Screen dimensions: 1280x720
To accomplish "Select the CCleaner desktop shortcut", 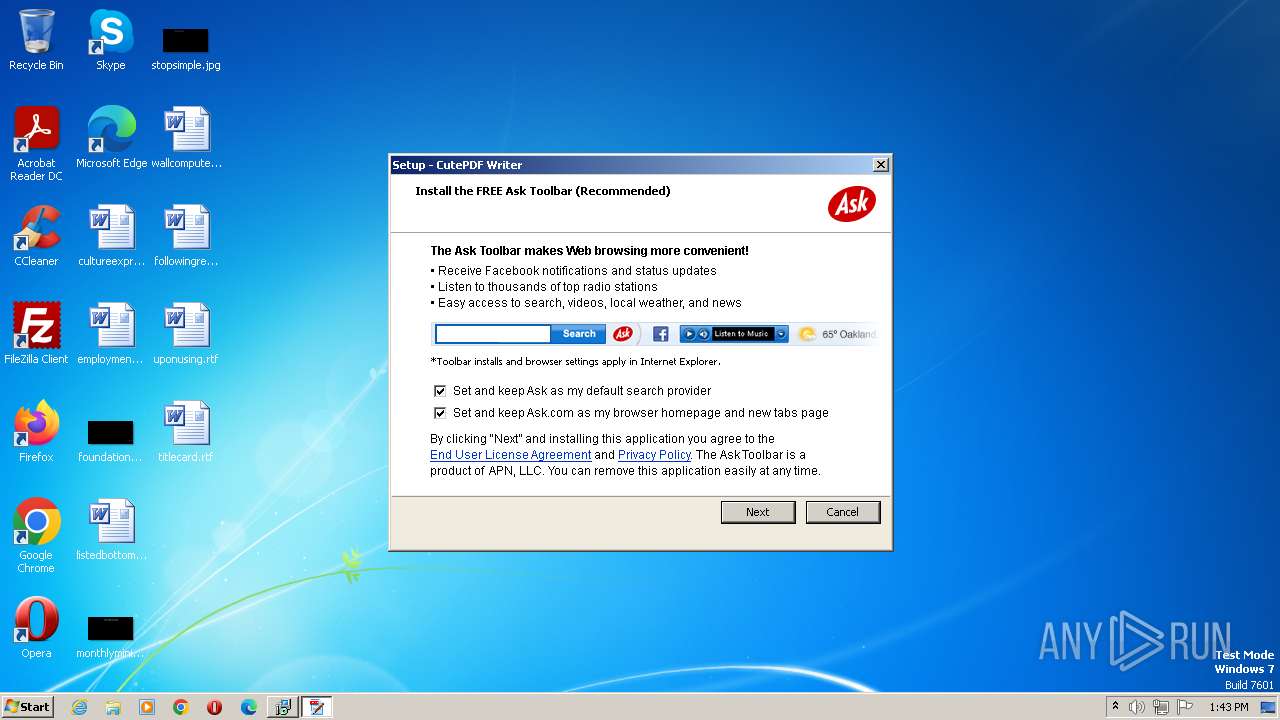I will pos(36,236).
